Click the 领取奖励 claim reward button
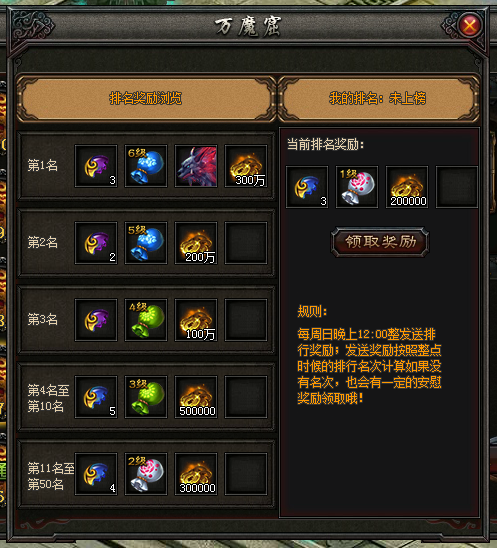Screen dimensions: 497x548 pos(380,242)
